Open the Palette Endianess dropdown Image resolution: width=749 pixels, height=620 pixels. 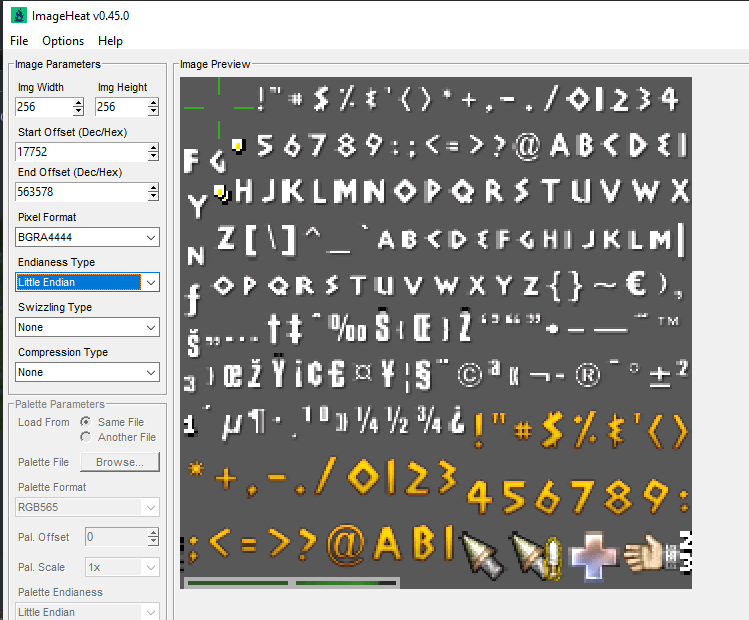(x=87, y=612)
